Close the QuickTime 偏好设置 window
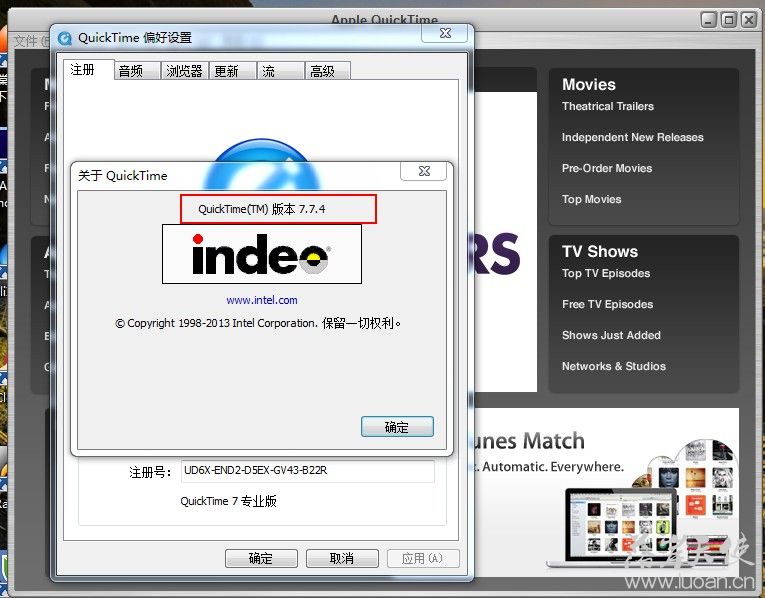 pos(444,33)
